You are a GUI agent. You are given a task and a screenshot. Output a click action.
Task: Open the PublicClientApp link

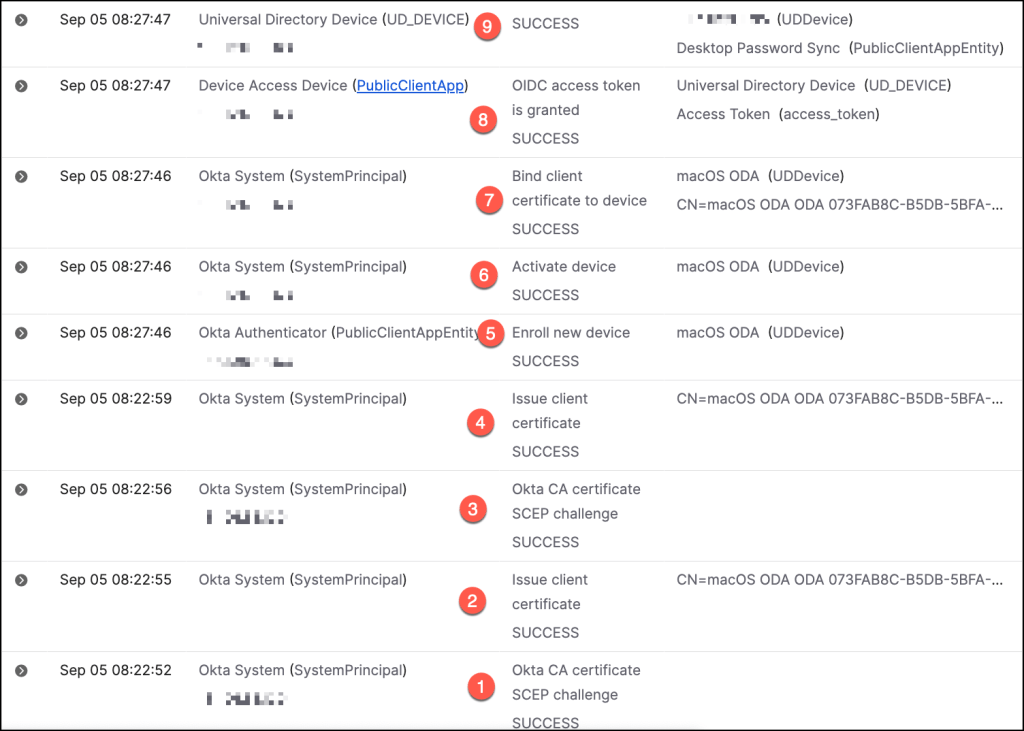point(410,86)
